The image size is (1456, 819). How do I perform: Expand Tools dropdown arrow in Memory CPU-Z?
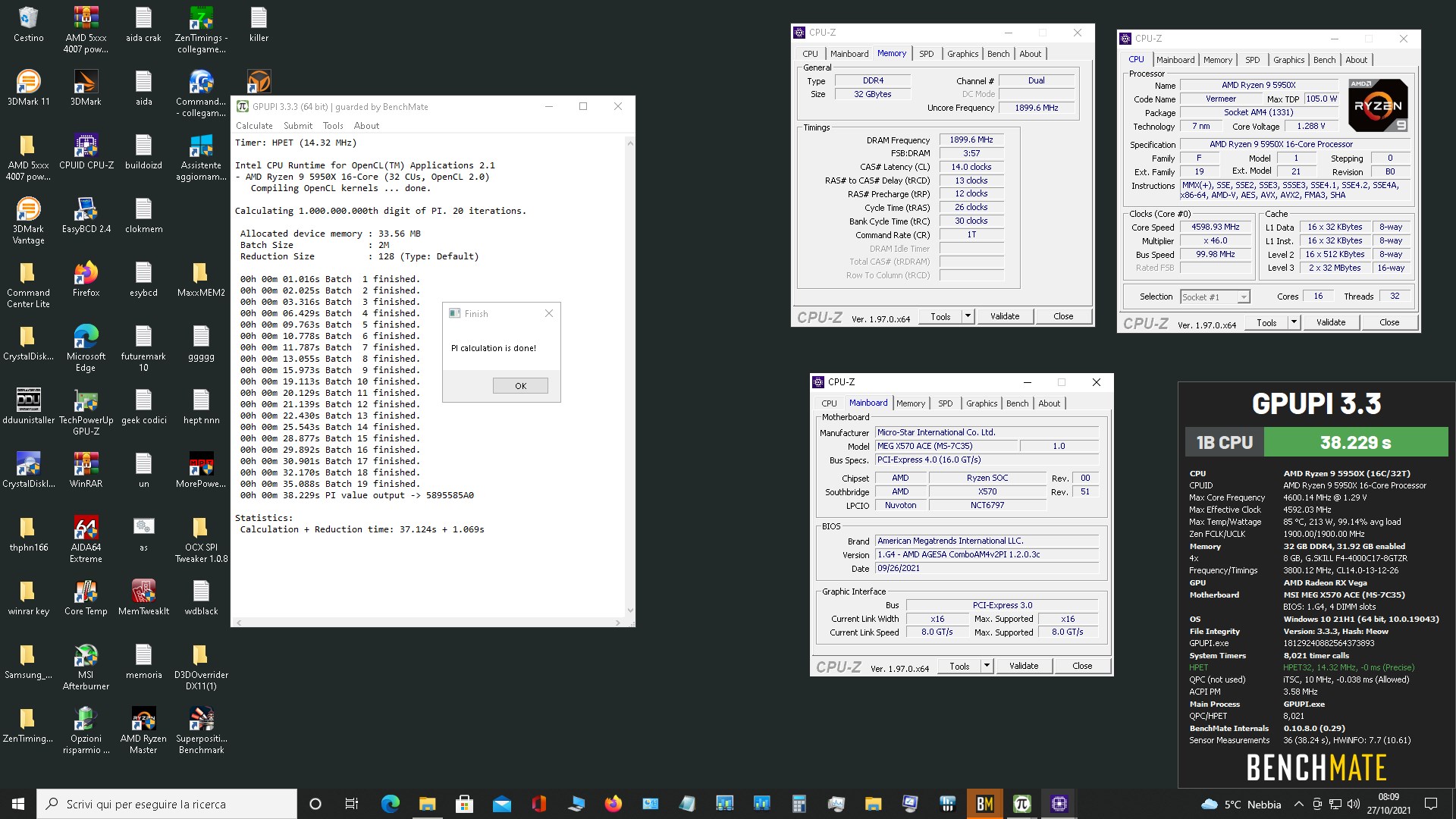pyautogui.click(x=968, y=316)
